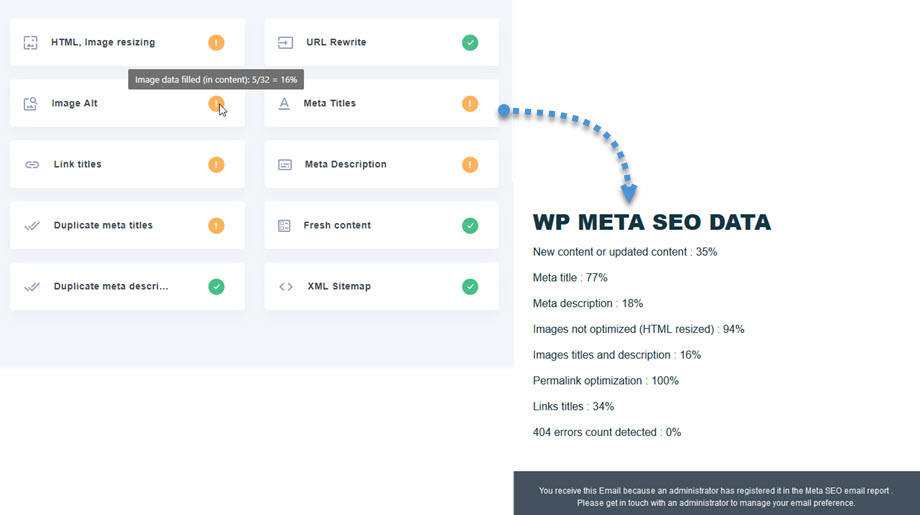The image size is (920, 515).
Task: Click orange warning badge on Meta Titles
Action: click(470, 104)
